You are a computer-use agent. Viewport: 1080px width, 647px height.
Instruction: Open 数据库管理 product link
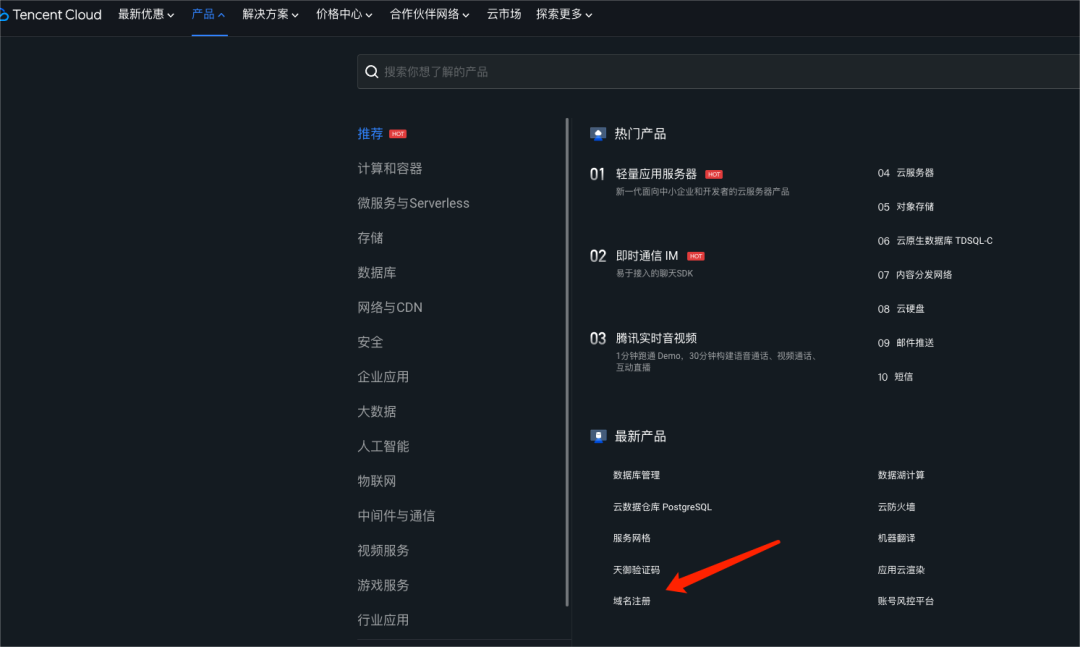pyautogui.click(x=636, y=475)
